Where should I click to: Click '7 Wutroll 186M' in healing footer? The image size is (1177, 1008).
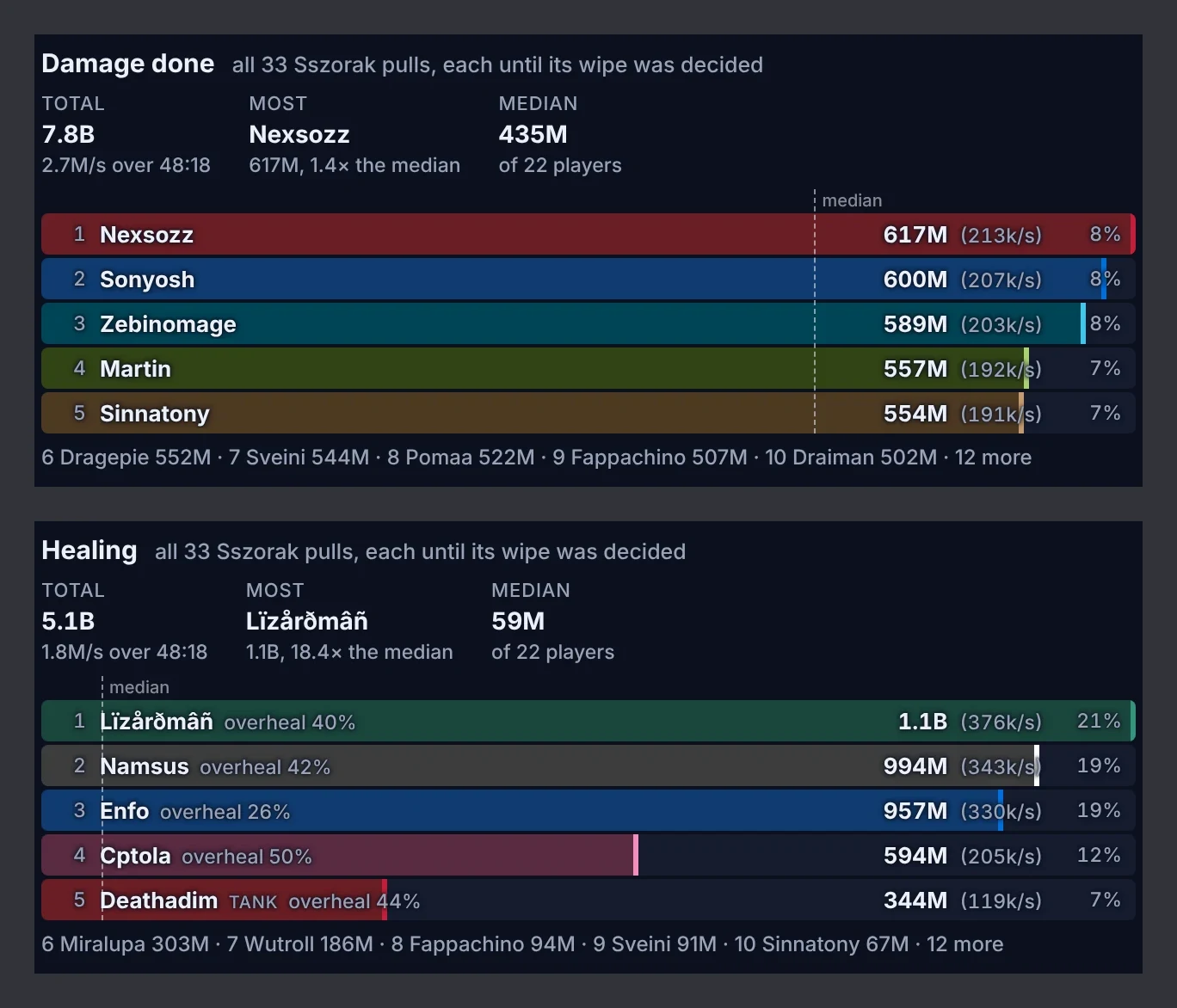coord(300,944)
